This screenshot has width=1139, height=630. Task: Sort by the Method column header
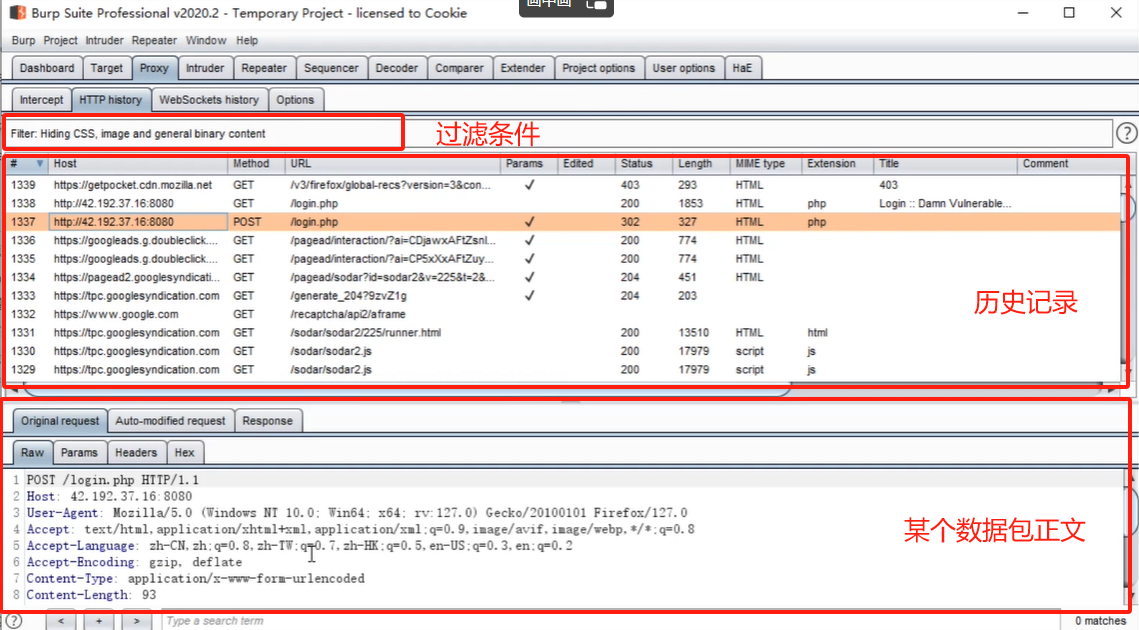[256, 164]
